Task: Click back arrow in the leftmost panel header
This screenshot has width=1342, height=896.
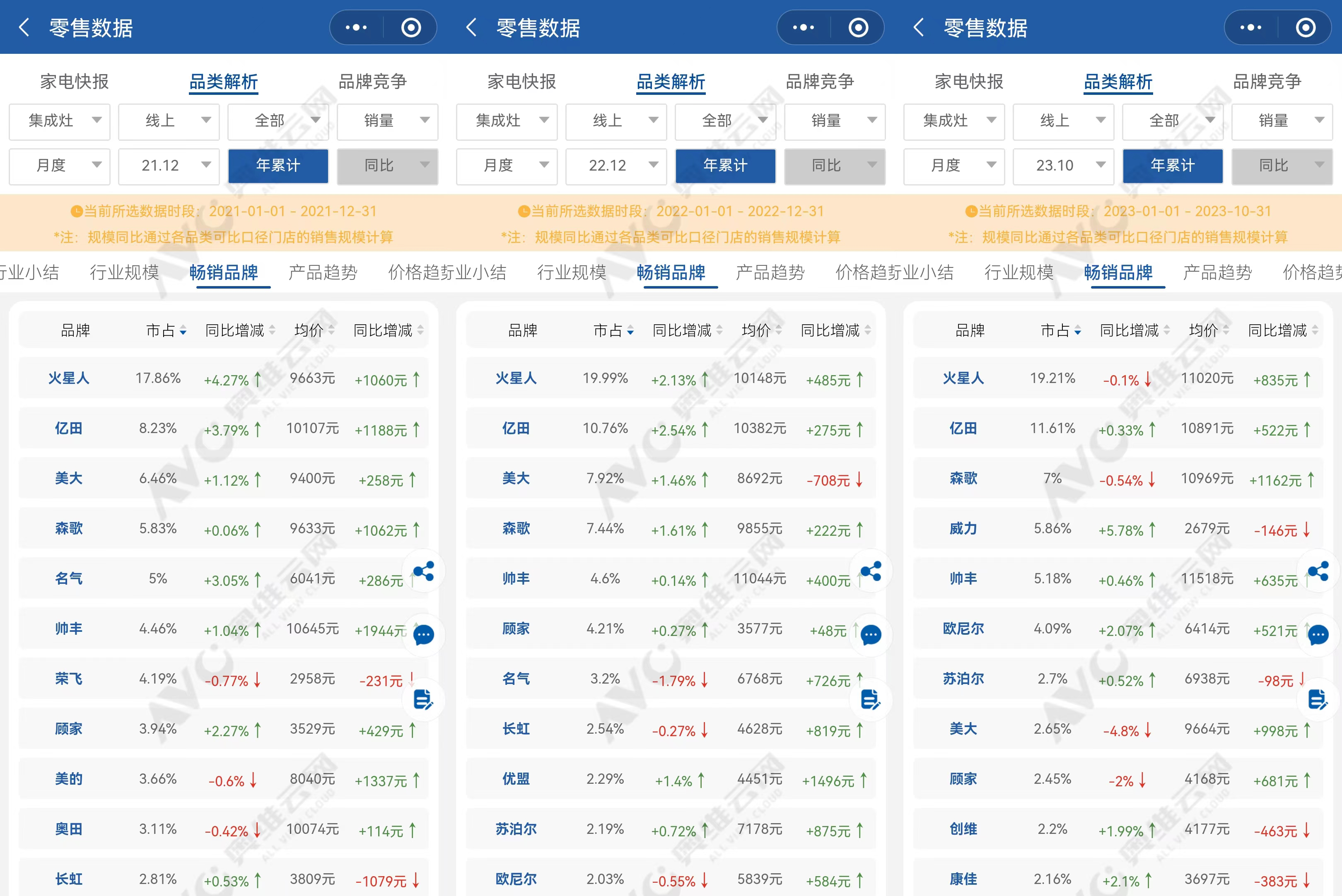Action: pyautogui.click(x=24, y=27)
